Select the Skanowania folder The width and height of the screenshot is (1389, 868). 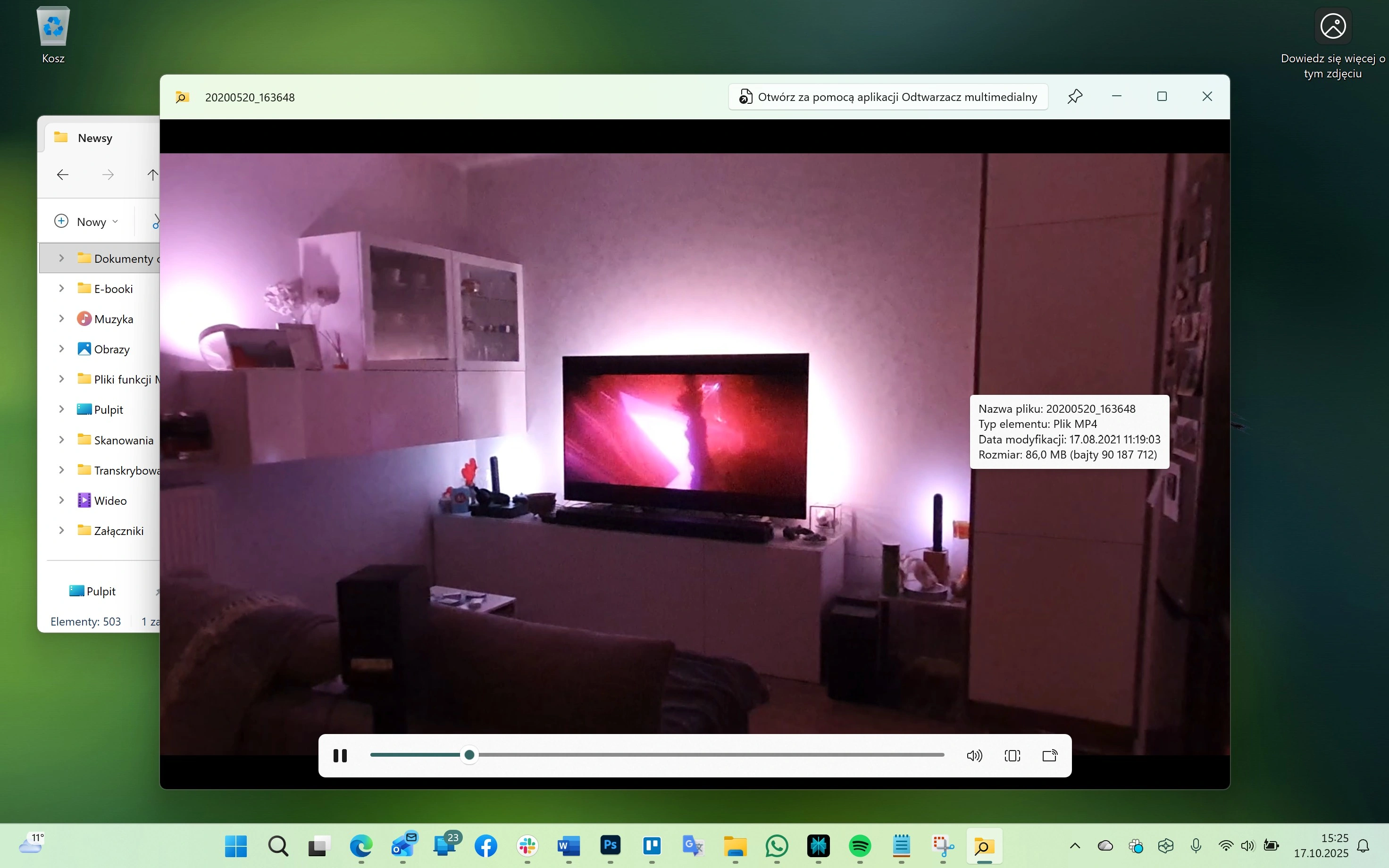pyautogui.click(x=124, y=440)
